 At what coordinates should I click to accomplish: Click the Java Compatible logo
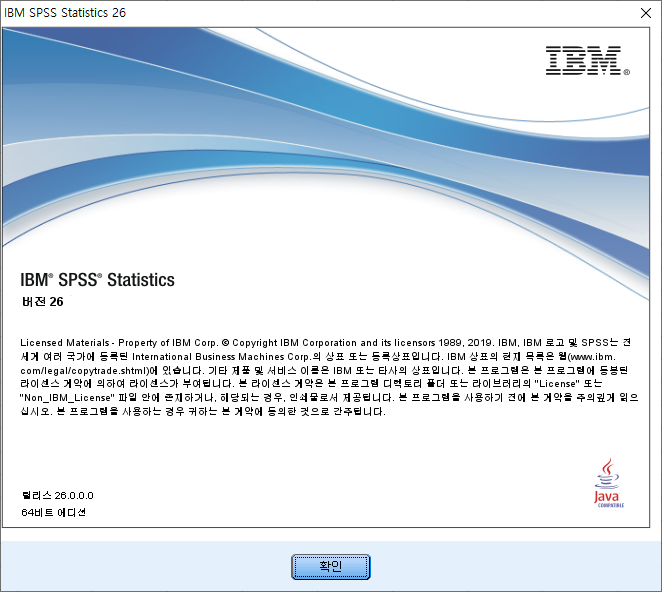(608, 483)
